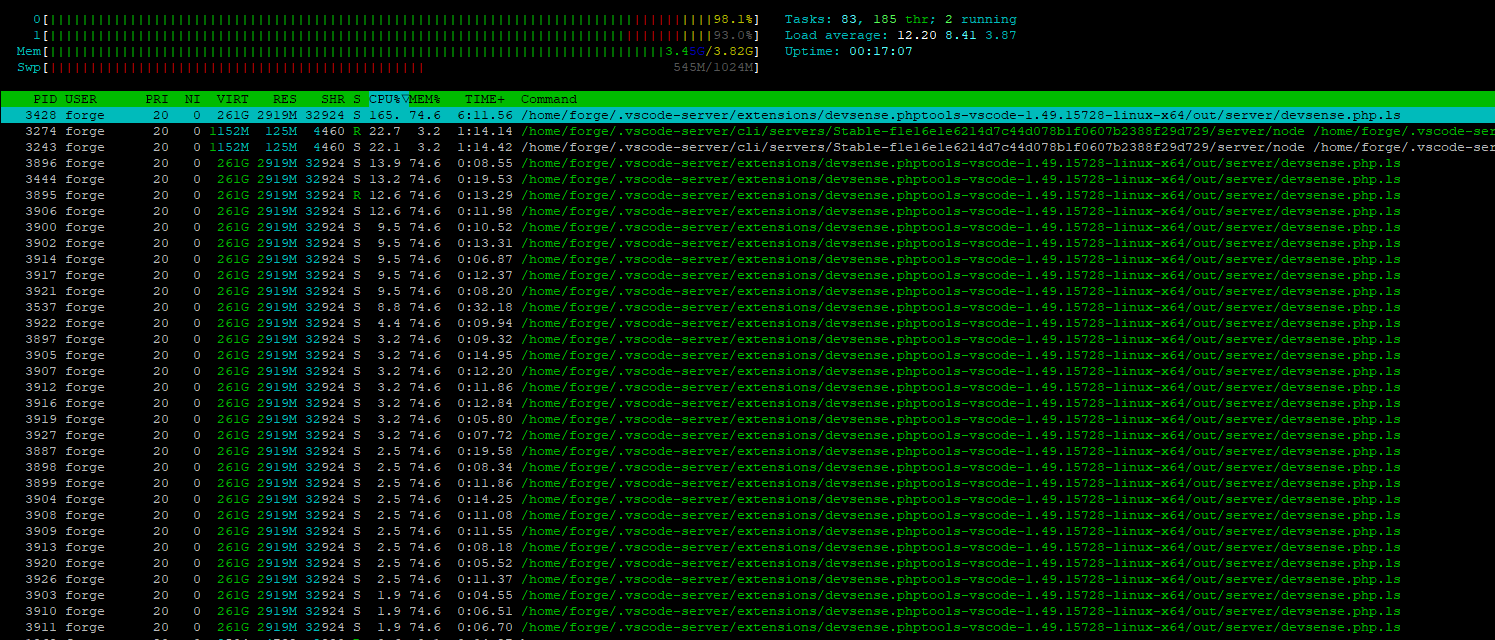This screenshot has width=1495, height=640.
Task: Select the highlighted process row PID 3428
Action: 700,116
